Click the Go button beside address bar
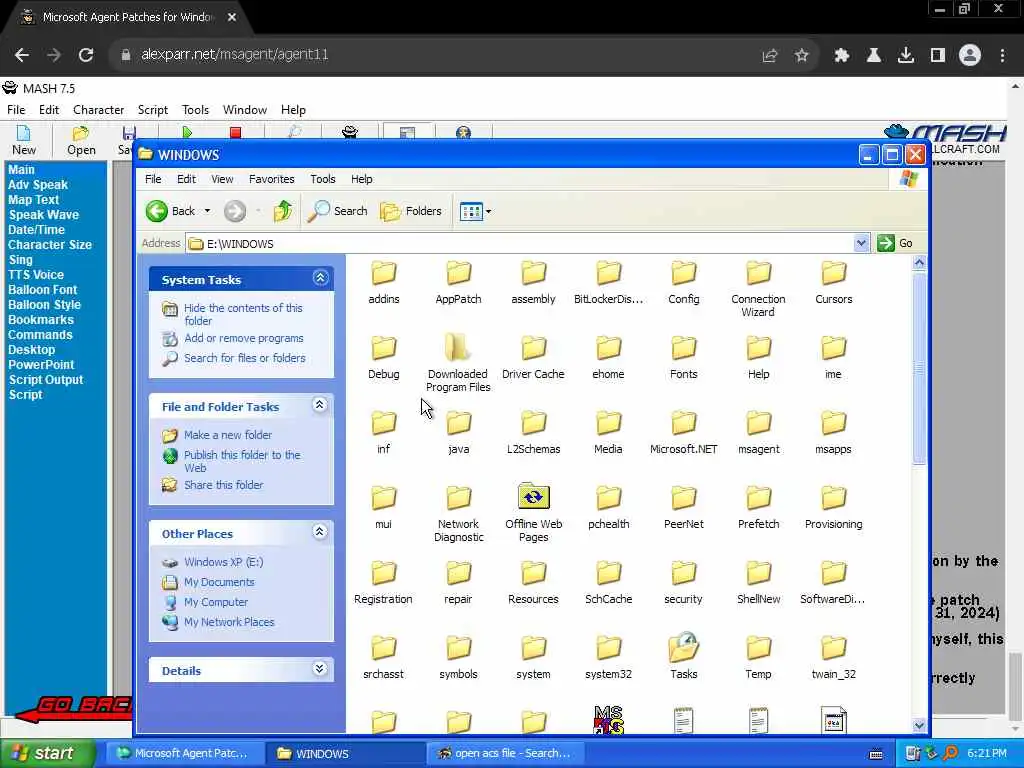 click(x=896, y=243)
